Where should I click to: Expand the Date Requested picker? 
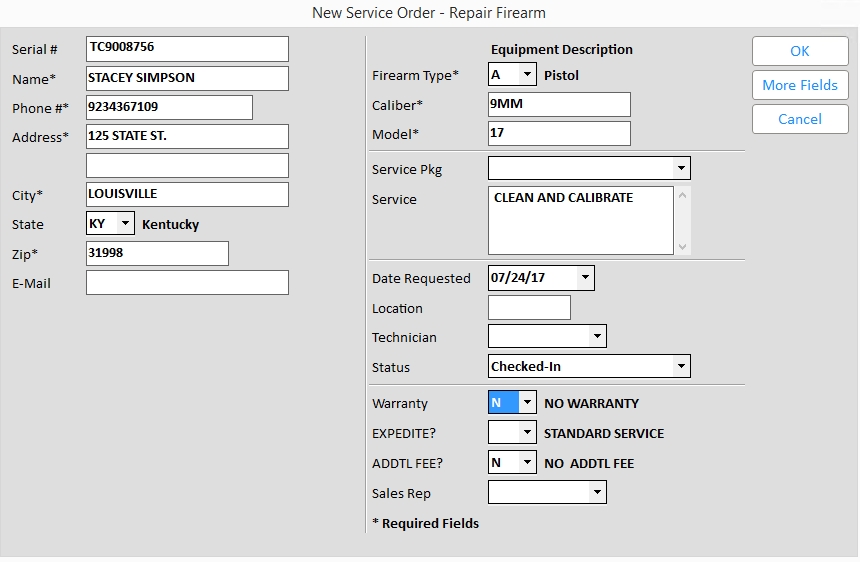(585, 278)
